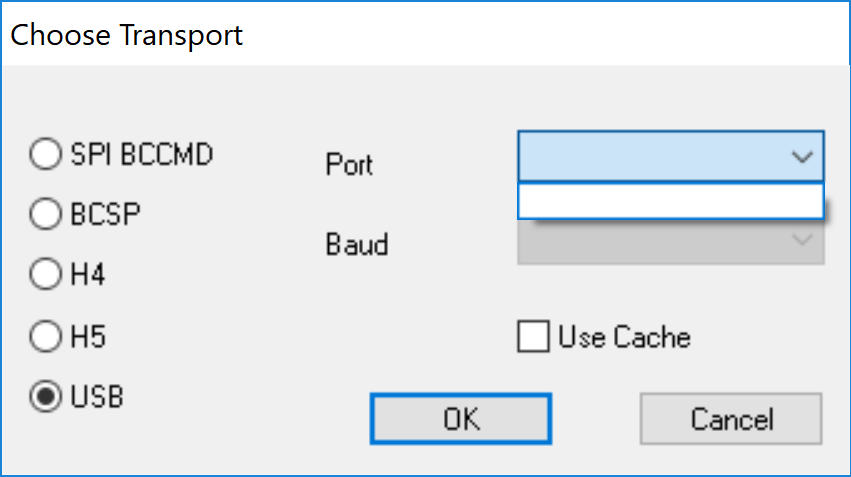The width and height of the screenshot is (851, 477).
Task: Select the USB radio button
Action: click(45, 396)
